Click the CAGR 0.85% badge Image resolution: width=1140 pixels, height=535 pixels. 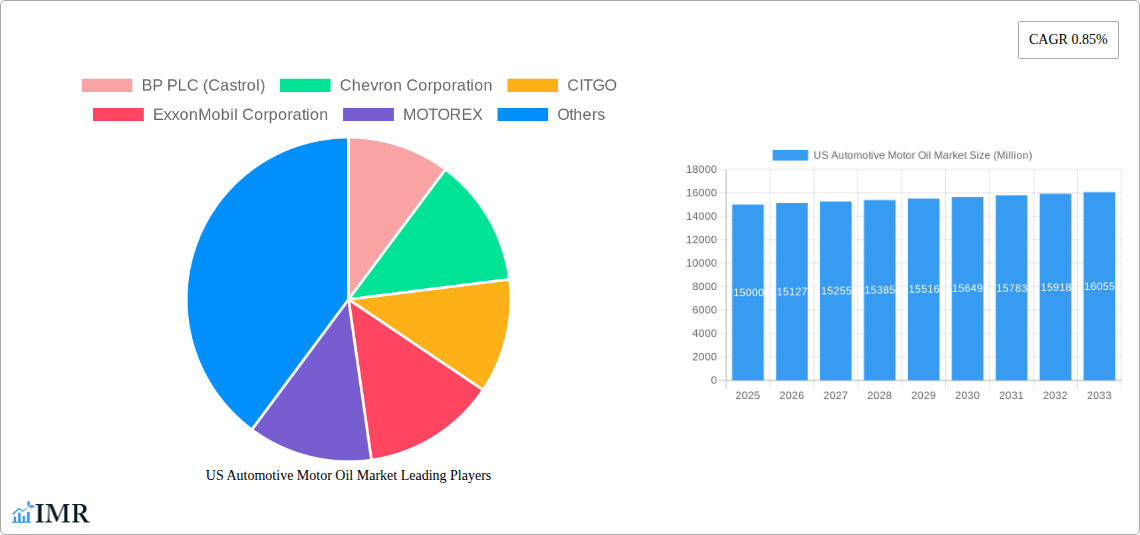click(x=1068, y=40)
